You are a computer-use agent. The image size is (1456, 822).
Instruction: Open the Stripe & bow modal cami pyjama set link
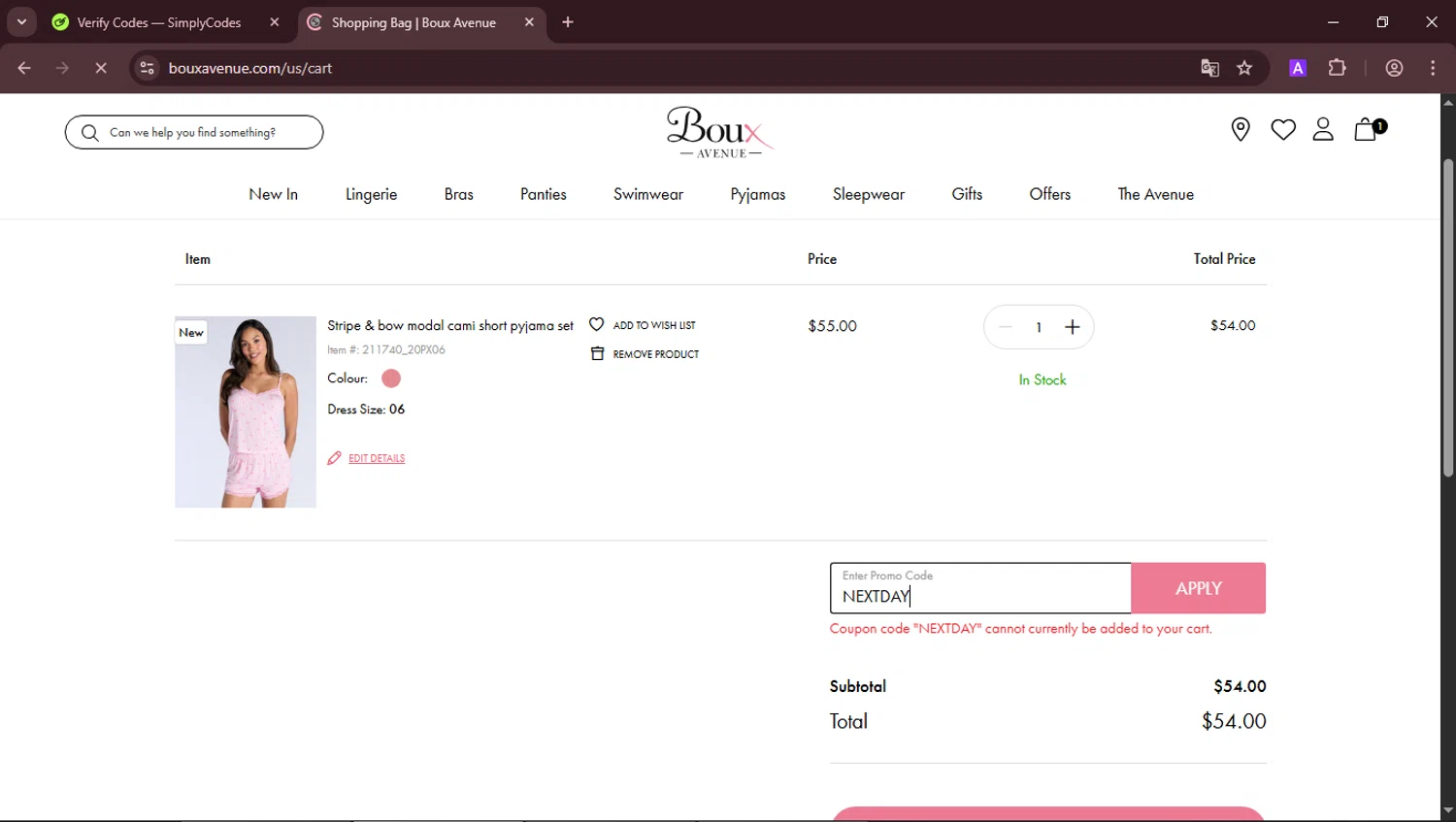(450, 325)
